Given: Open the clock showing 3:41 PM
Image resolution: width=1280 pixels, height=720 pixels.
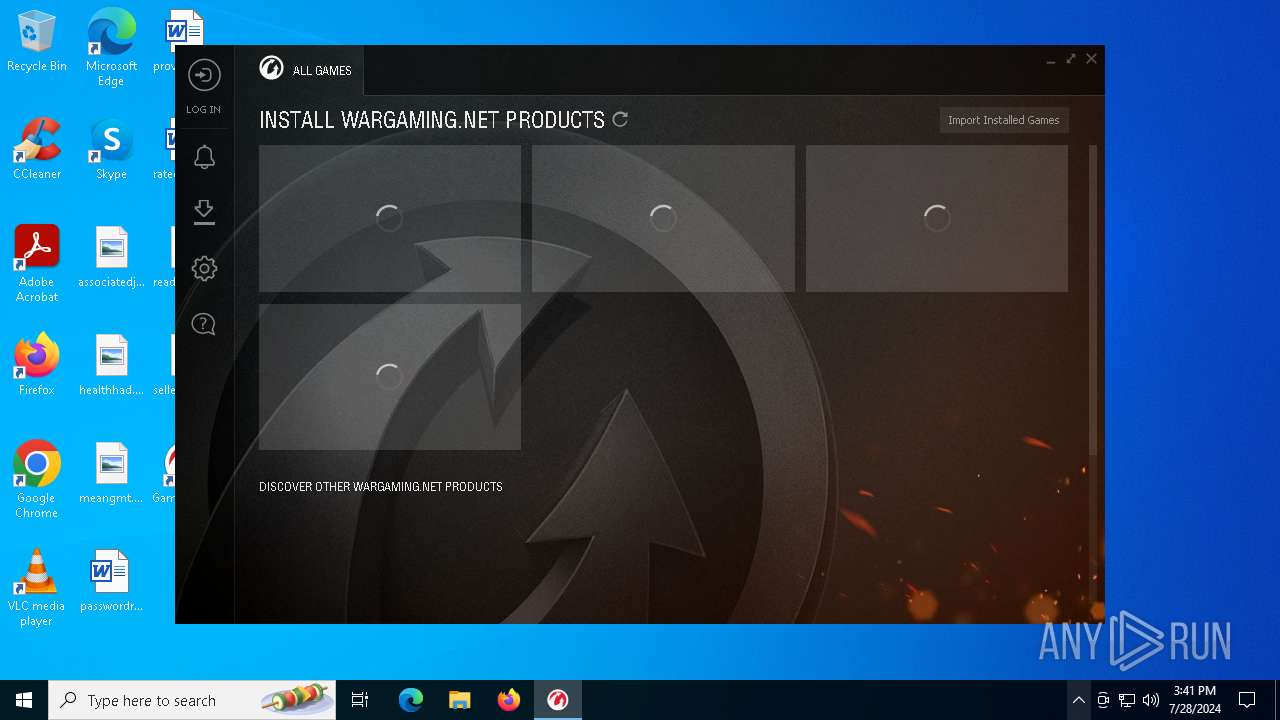Looking at the screenshot, I should coord(1195,700).
